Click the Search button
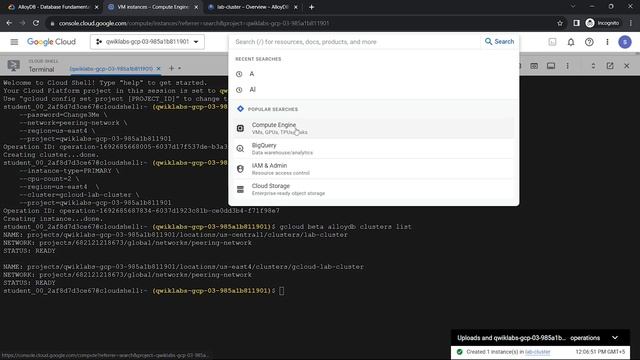The width and height of the screenshot is (640, 360). [499, 42]
